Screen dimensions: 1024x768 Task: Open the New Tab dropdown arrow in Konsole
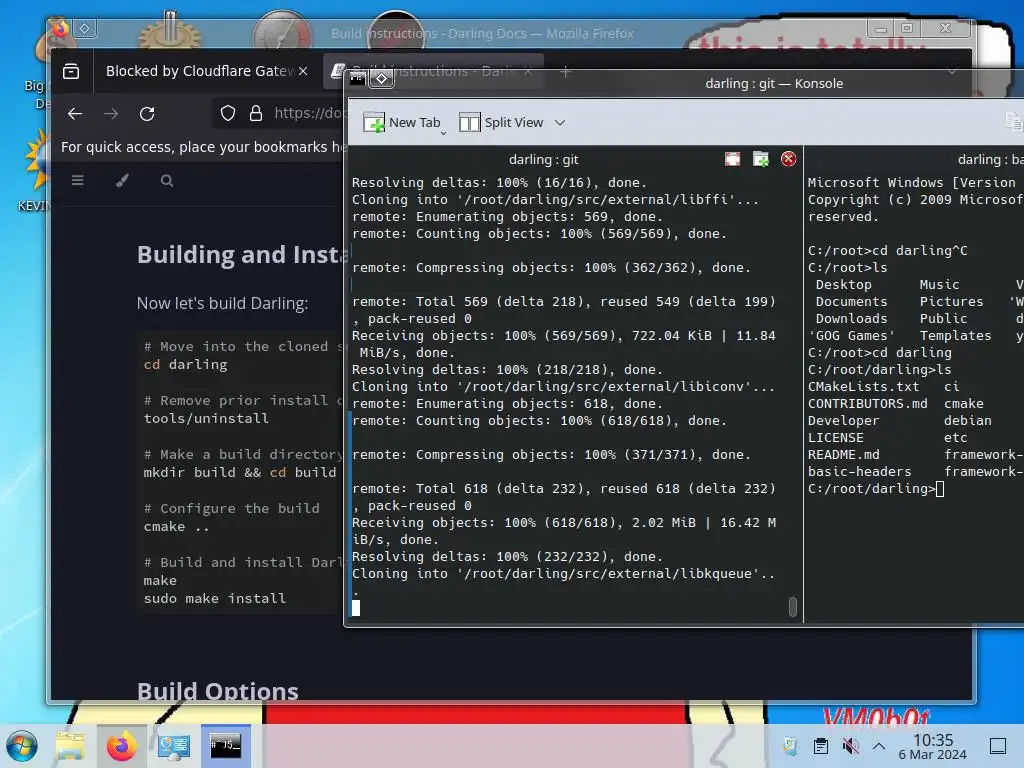click(443, 133)
